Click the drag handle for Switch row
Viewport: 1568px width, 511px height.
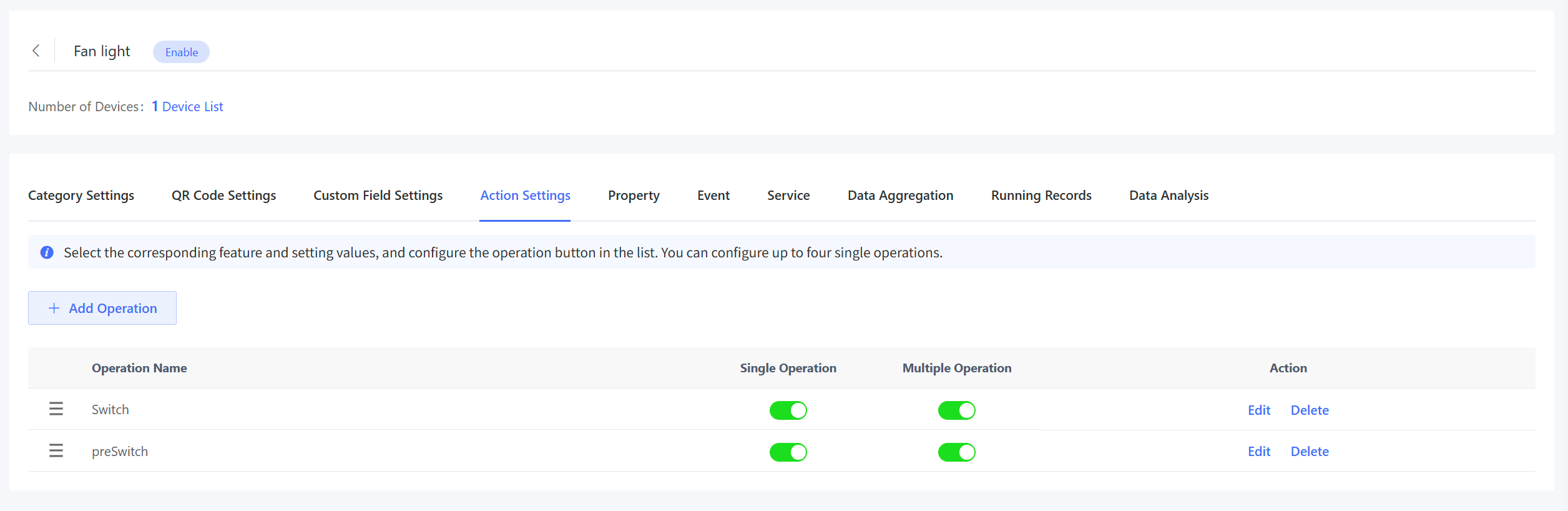(x=56, y=409)
